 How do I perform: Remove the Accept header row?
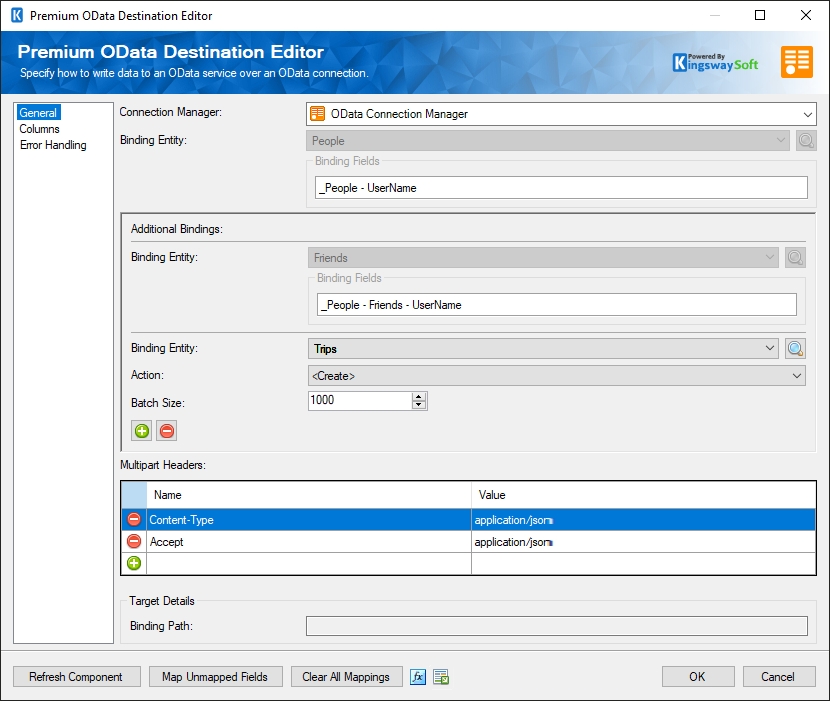[x=134, y=541]
